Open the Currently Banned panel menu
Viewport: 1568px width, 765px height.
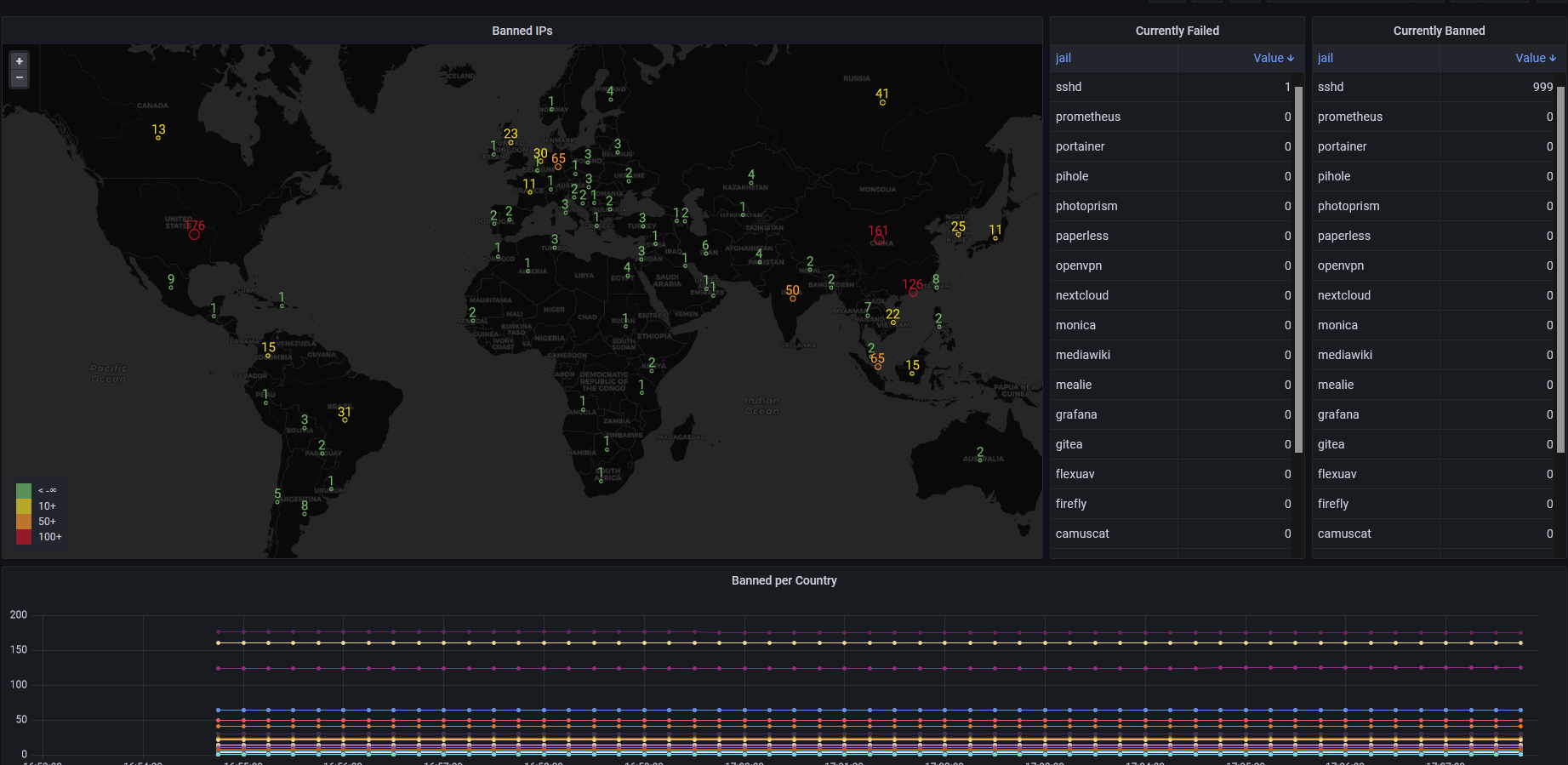(1439, 31)
